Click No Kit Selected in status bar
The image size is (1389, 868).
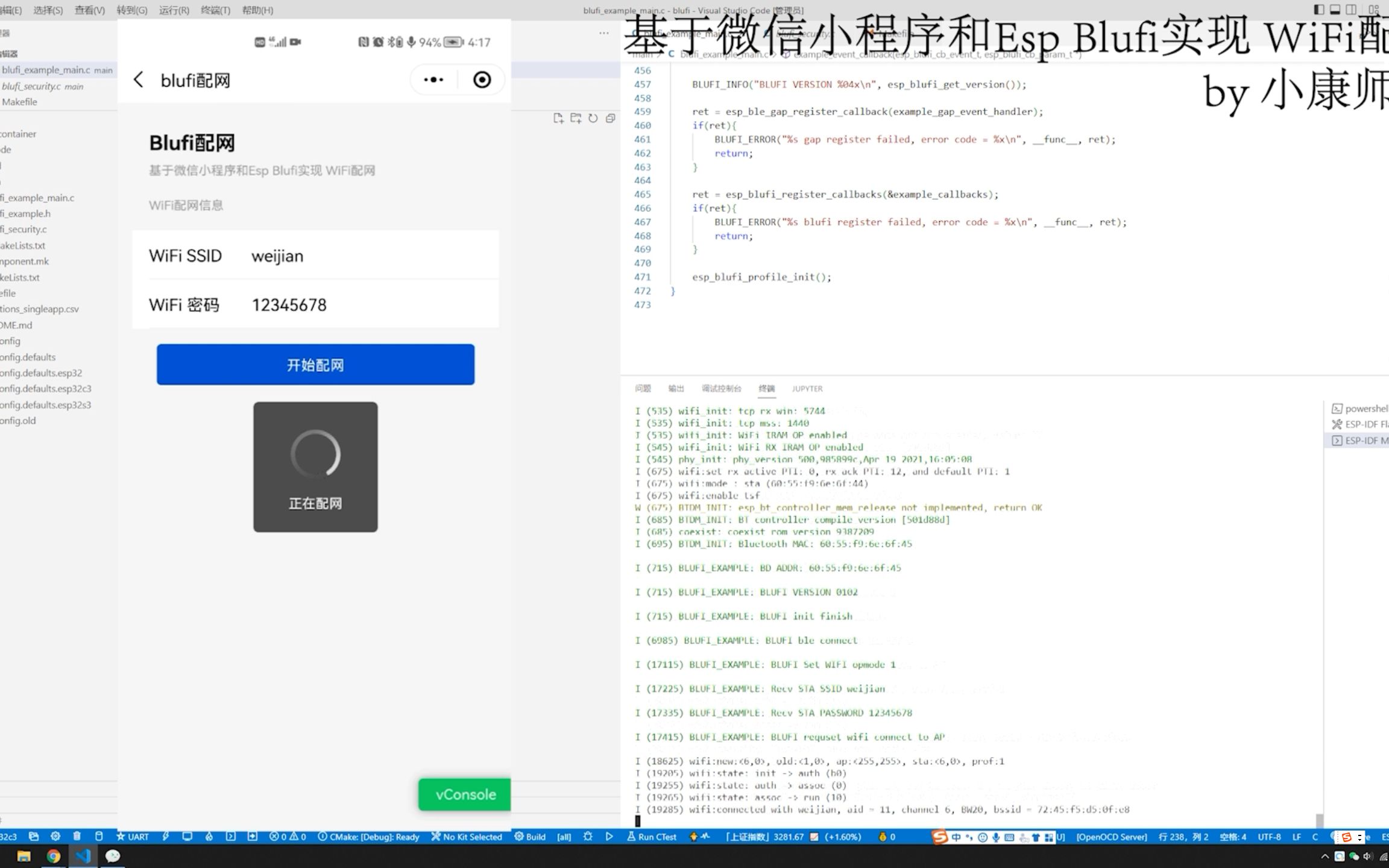(467, 836)
